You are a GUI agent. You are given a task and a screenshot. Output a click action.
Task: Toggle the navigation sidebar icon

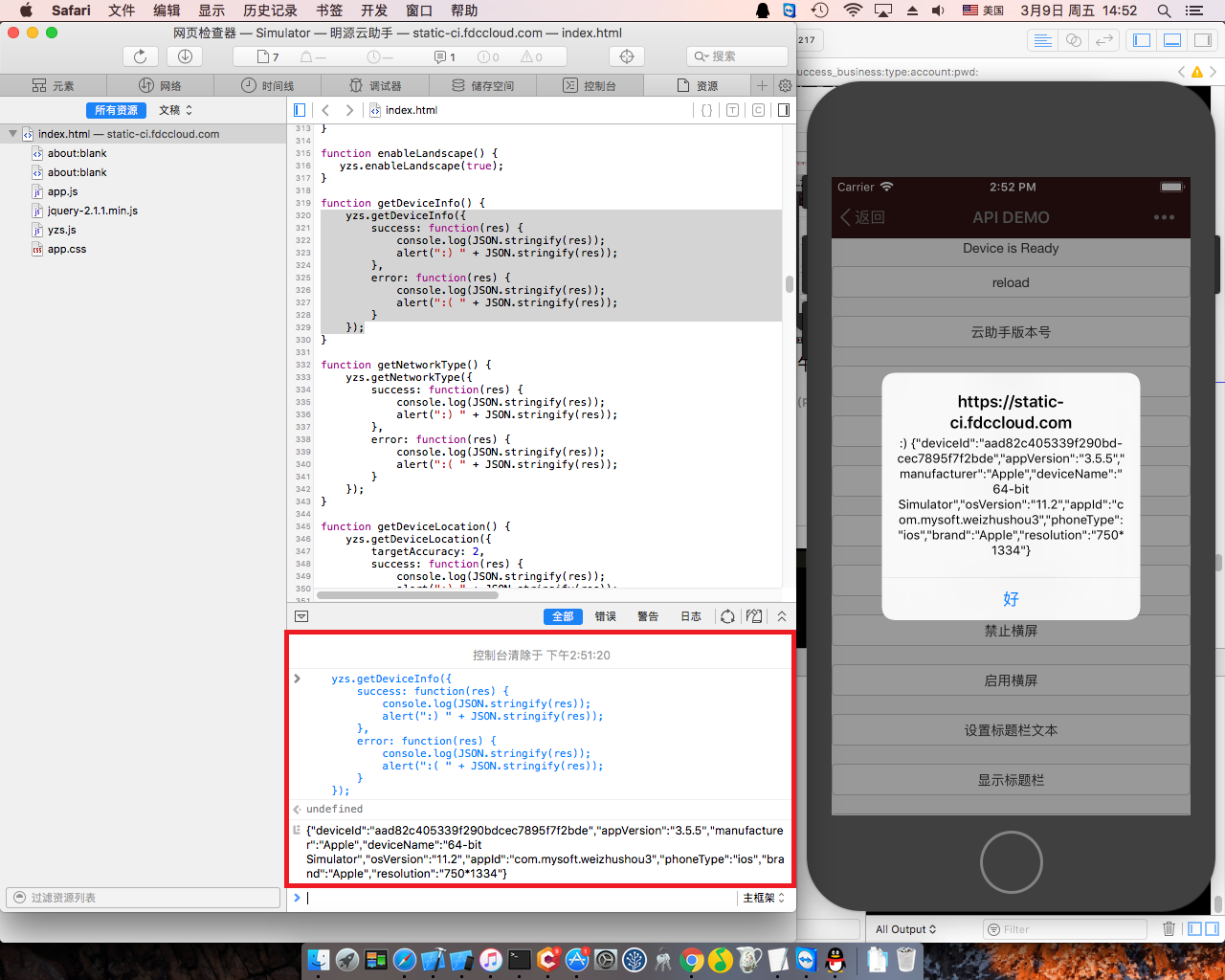point(300,110)
